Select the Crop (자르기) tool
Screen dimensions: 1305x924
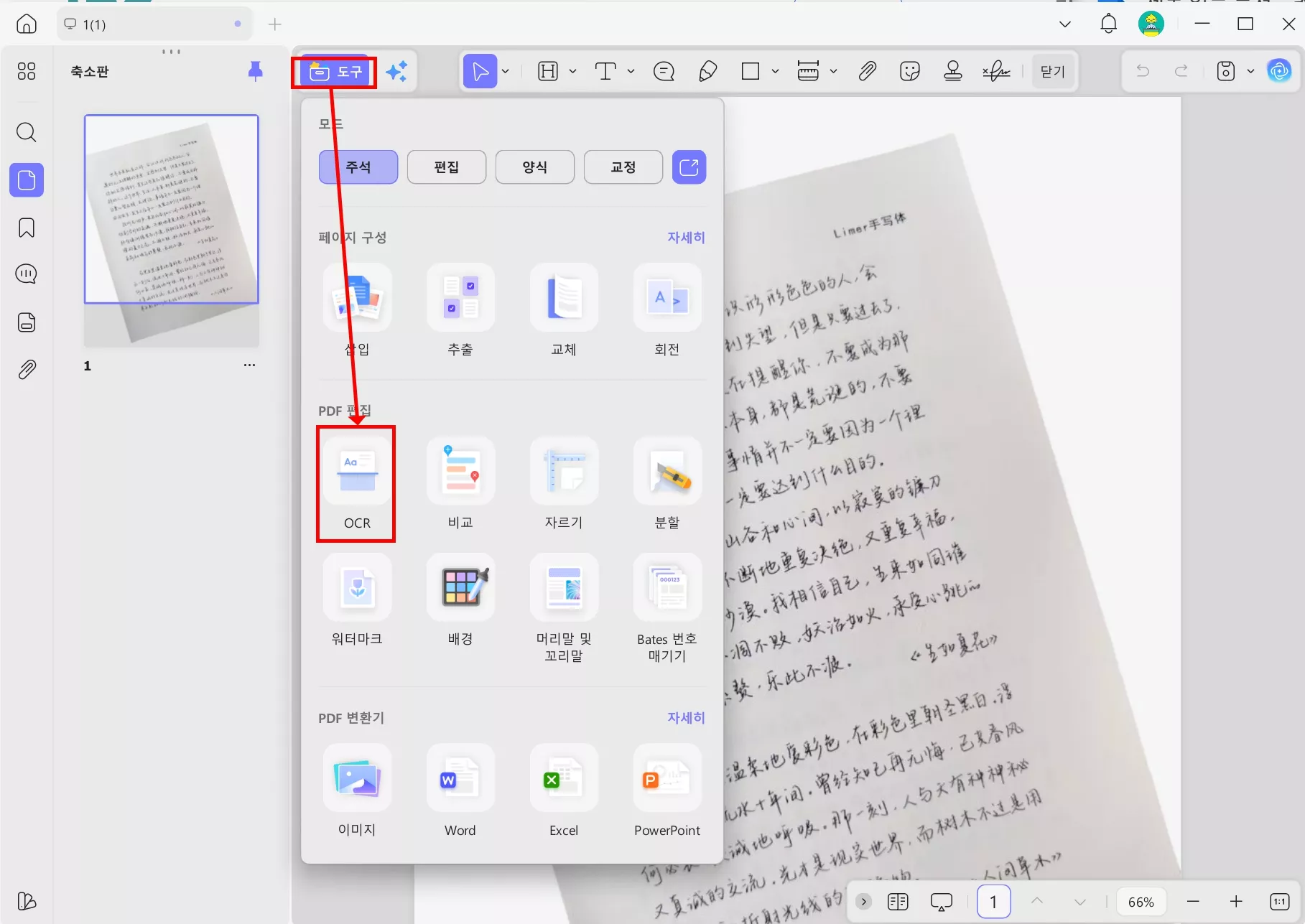pyautogui.click(x=564, y=484)
